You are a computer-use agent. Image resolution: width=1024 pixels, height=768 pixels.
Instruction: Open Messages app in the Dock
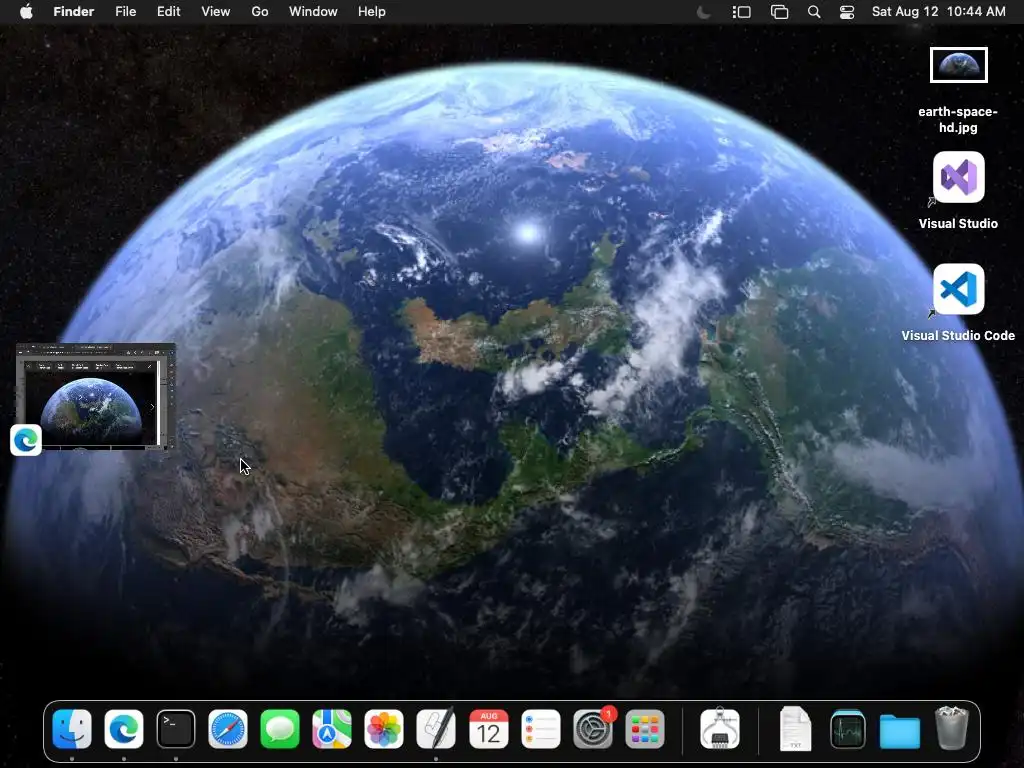(280, 728)
